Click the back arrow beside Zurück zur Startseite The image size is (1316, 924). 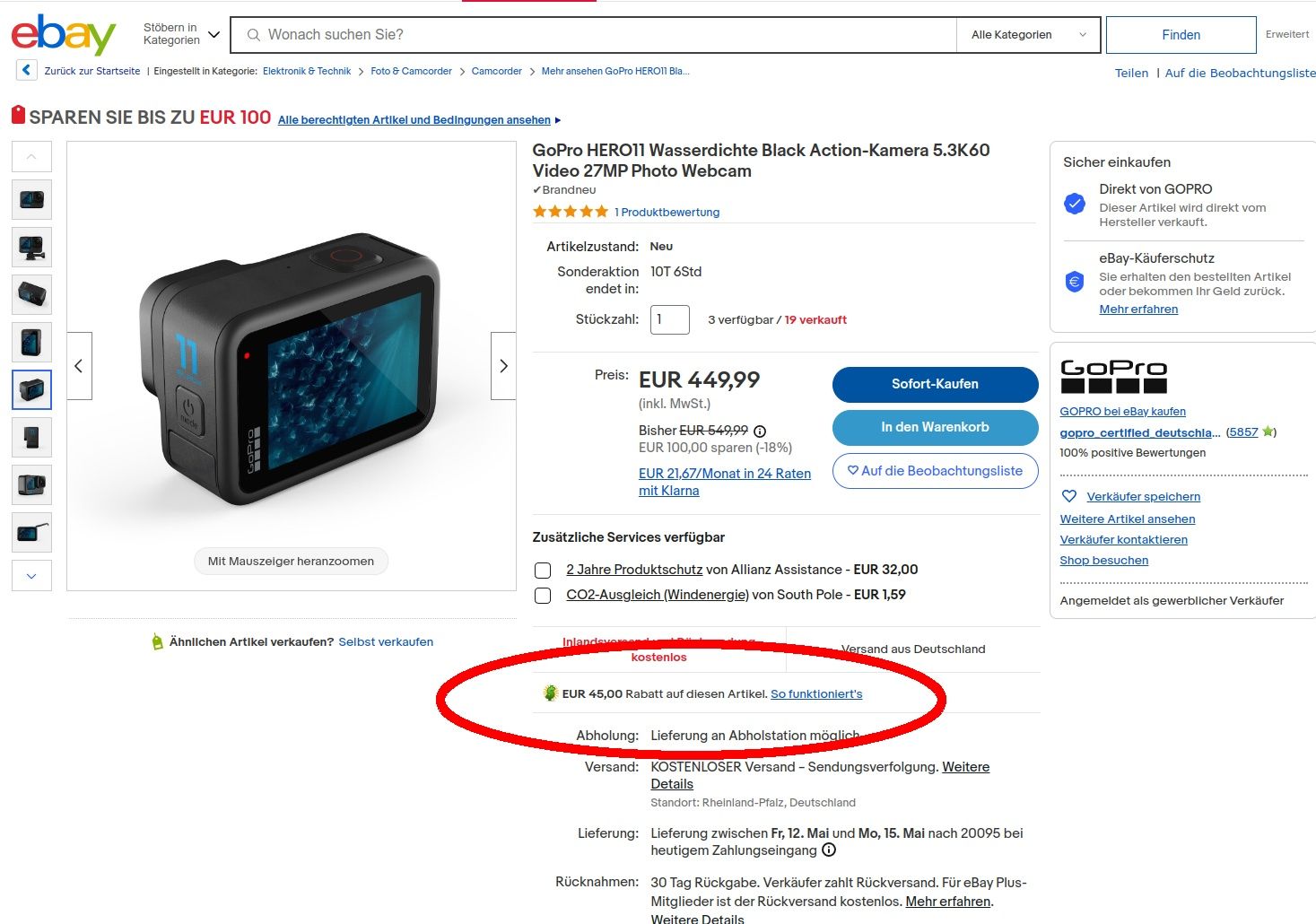(26, 70)
